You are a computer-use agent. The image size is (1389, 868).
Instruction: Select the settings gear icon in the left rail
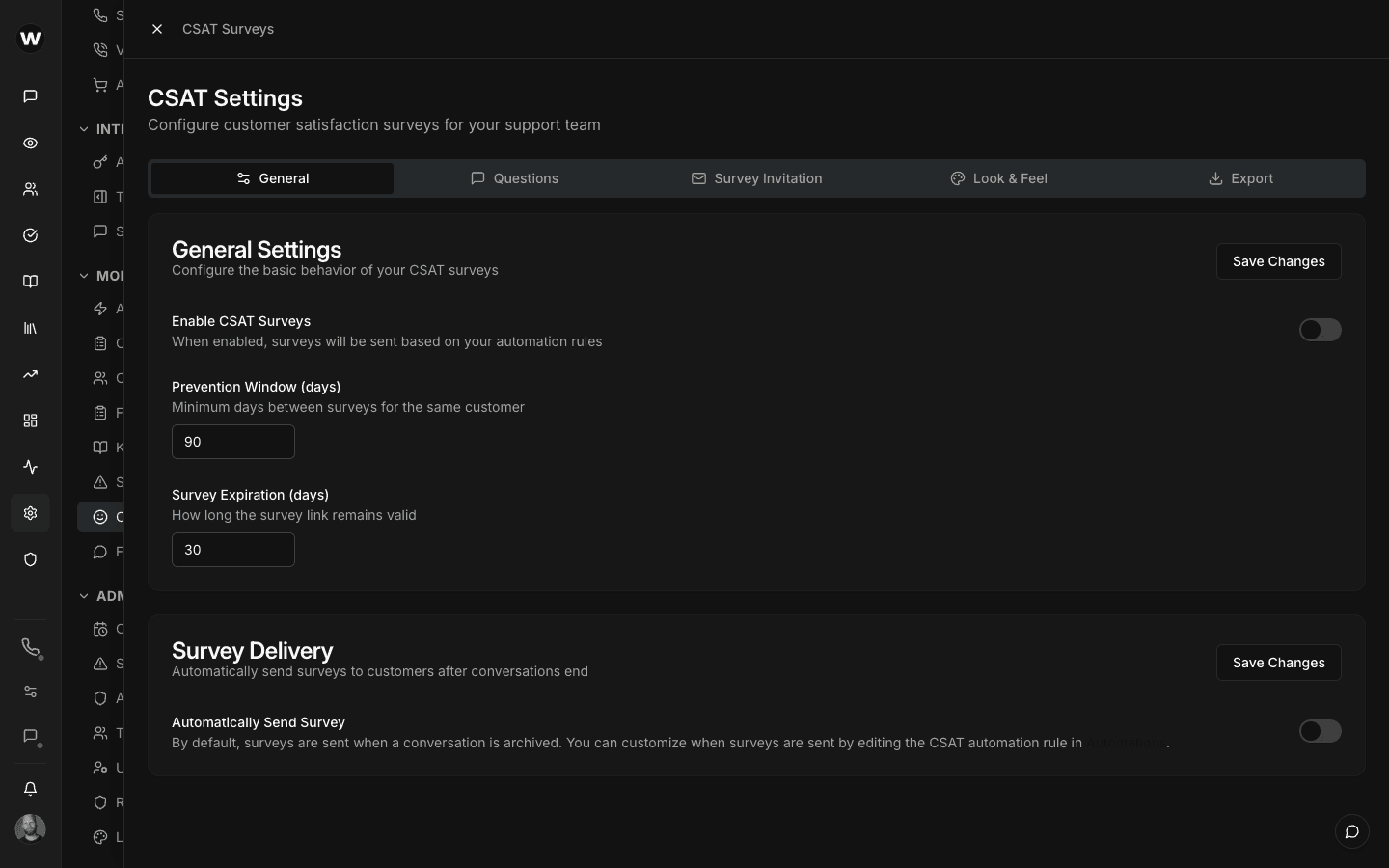pos(30,513)
